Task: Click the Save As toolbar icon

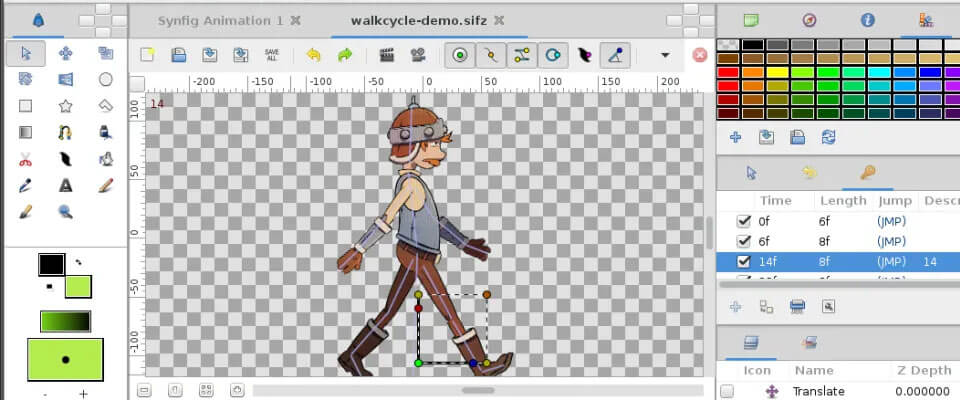Action: pos(241,55)
